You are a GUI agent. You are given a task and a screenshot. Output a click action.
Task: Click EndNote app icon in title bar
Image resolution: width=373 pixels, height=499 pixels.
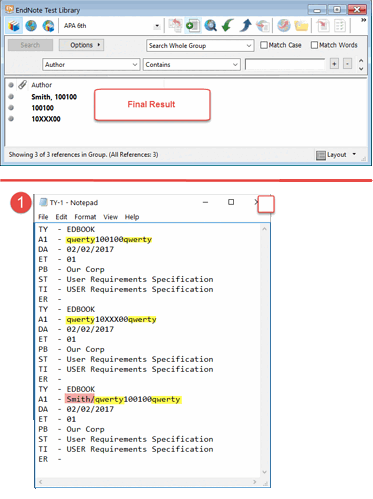pyautogui.click(x=9, y=9)
